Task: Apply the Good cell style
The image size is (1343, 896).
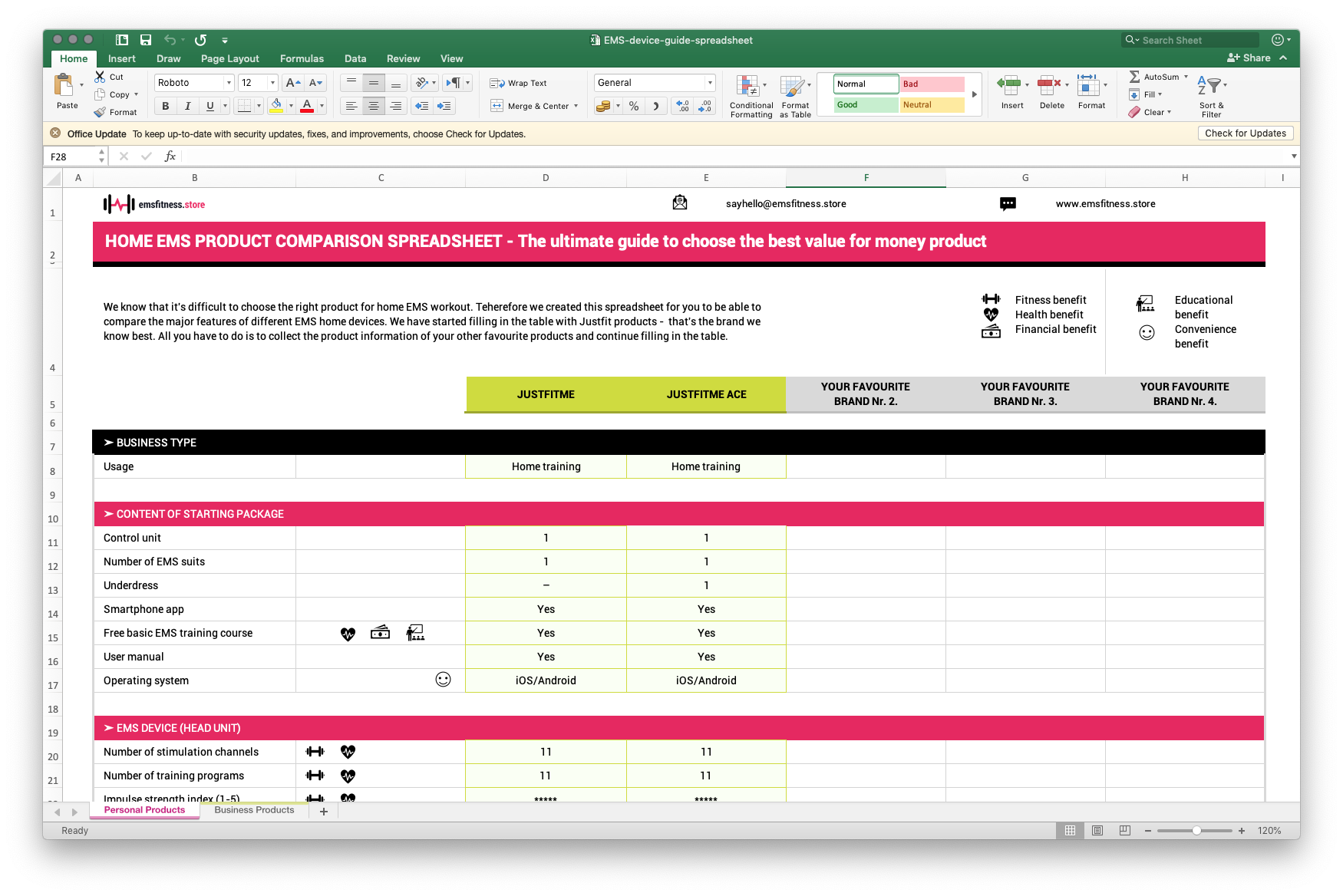Action: pos(866,105)
